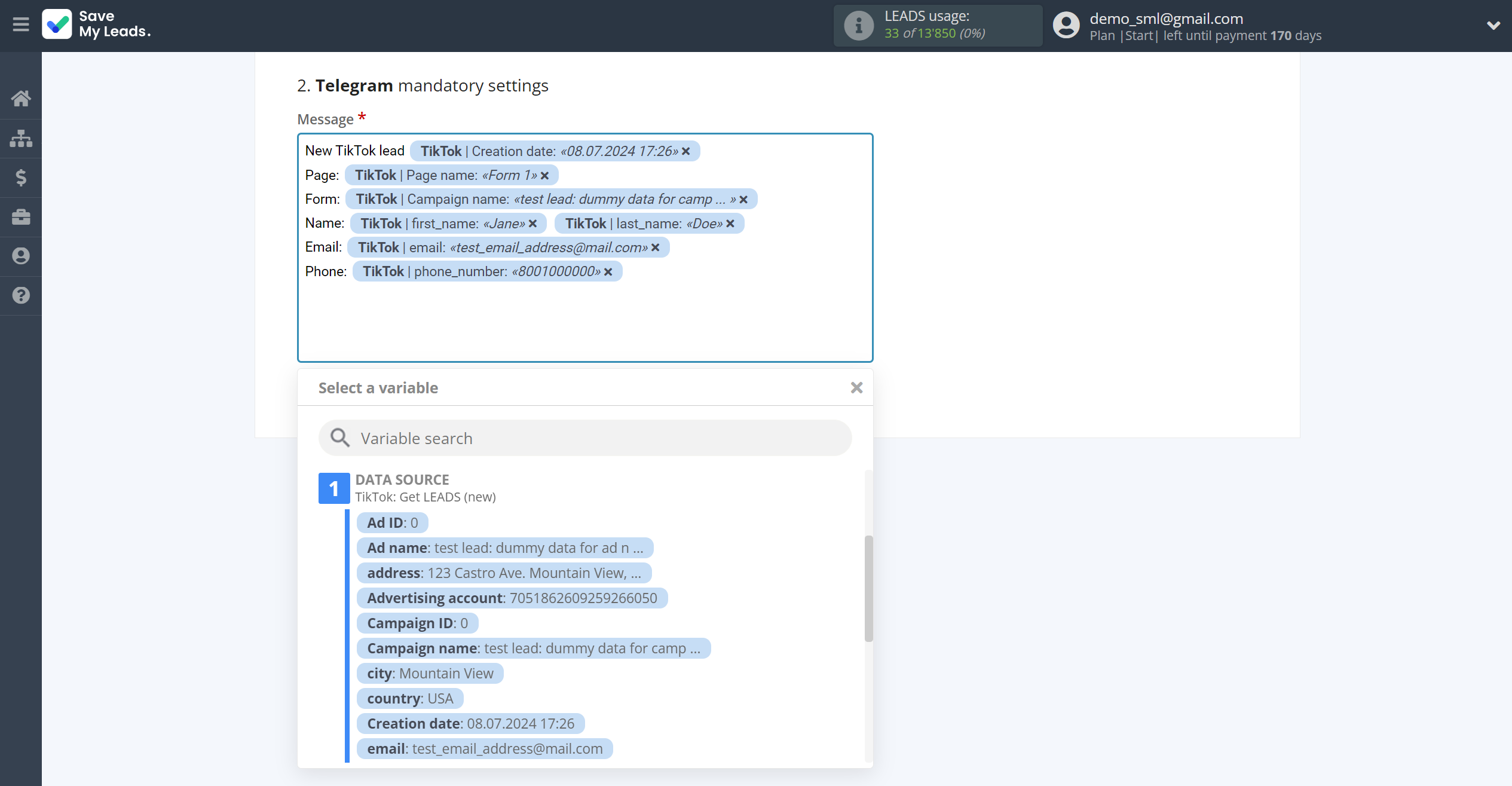Click the Save My Leads logo
The width and height of the screenshot is (1512, 786).
[x=96, y=25]
